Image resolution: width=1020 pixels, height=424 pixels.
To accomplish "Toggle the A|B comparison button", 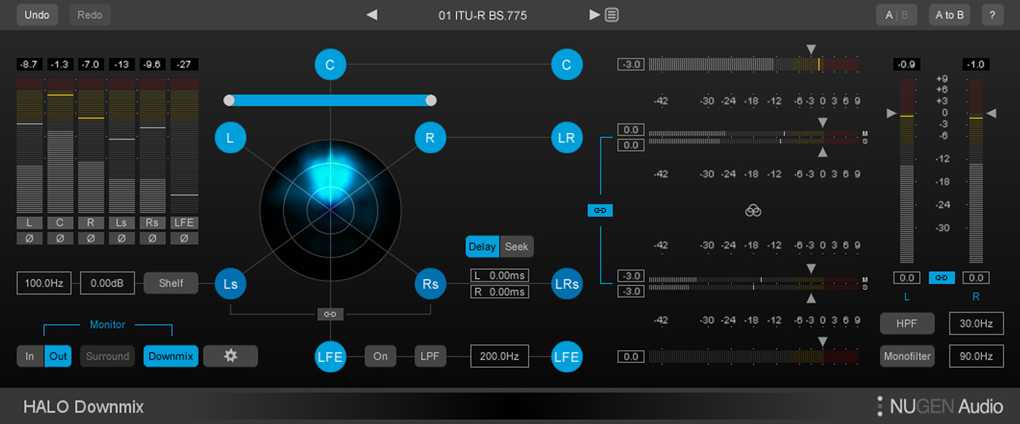I will click(897, 15).
